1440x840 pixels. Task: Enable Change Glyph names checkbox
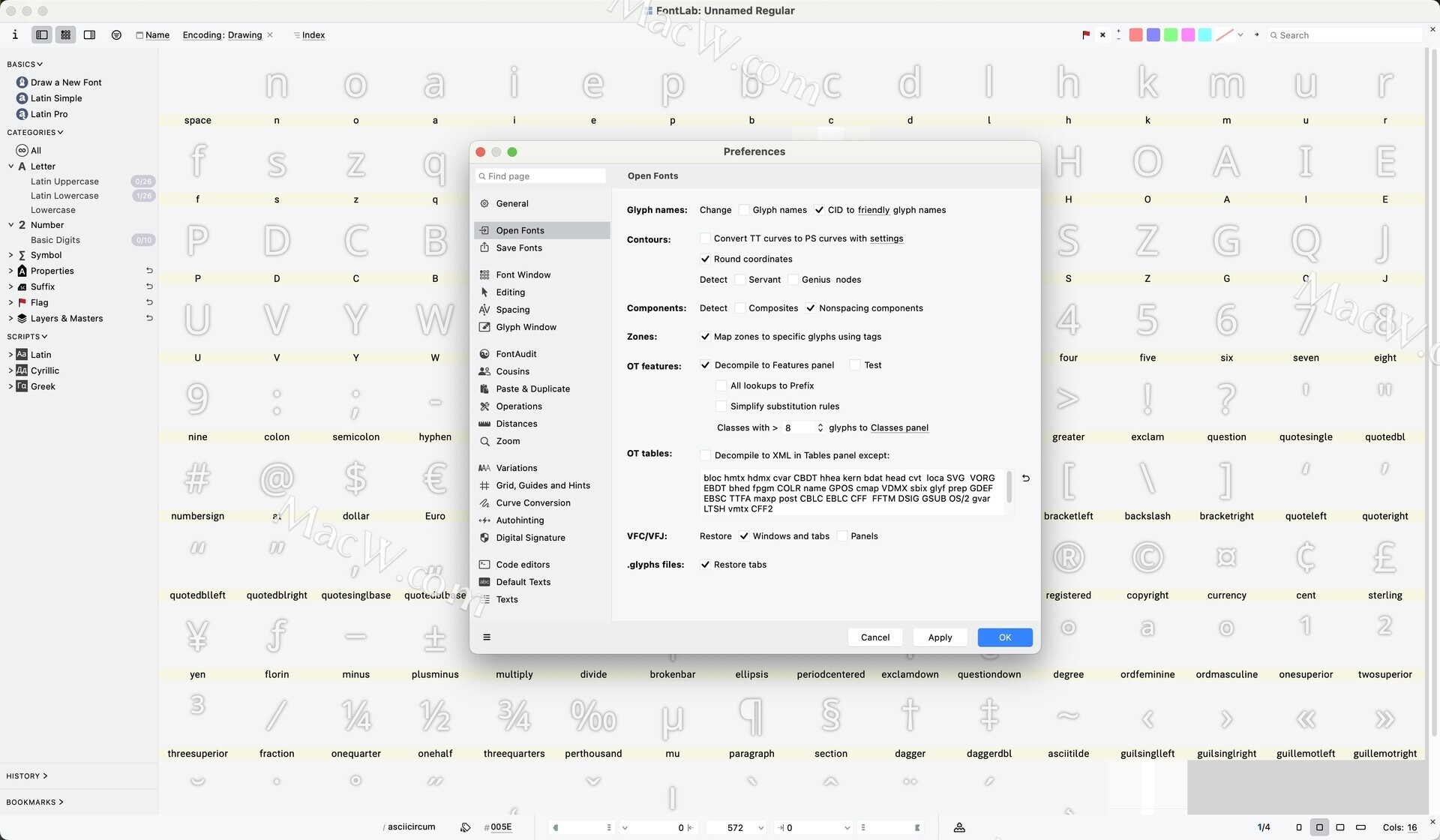point(743,210)
